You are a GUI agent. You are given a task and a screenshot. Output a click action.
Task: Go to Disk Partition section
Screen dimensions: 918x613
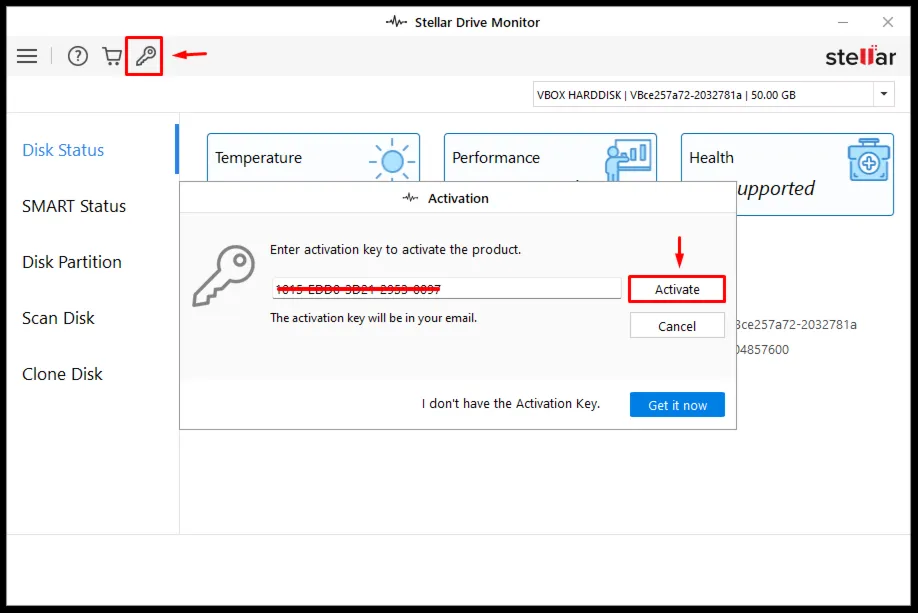(72, 262)
